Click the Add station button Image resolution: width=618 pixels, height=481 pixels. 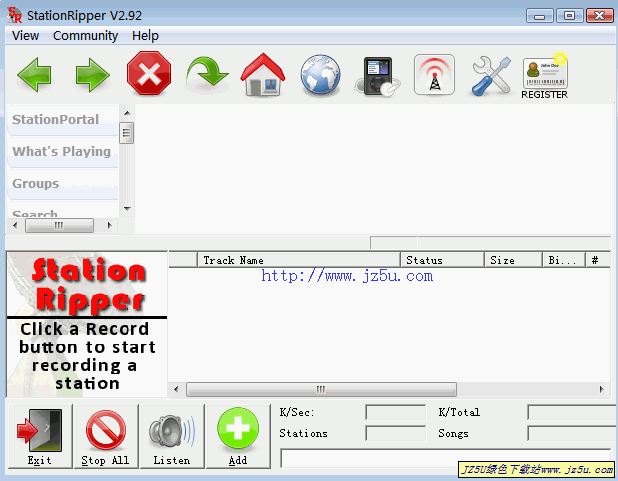coord(238,436)
